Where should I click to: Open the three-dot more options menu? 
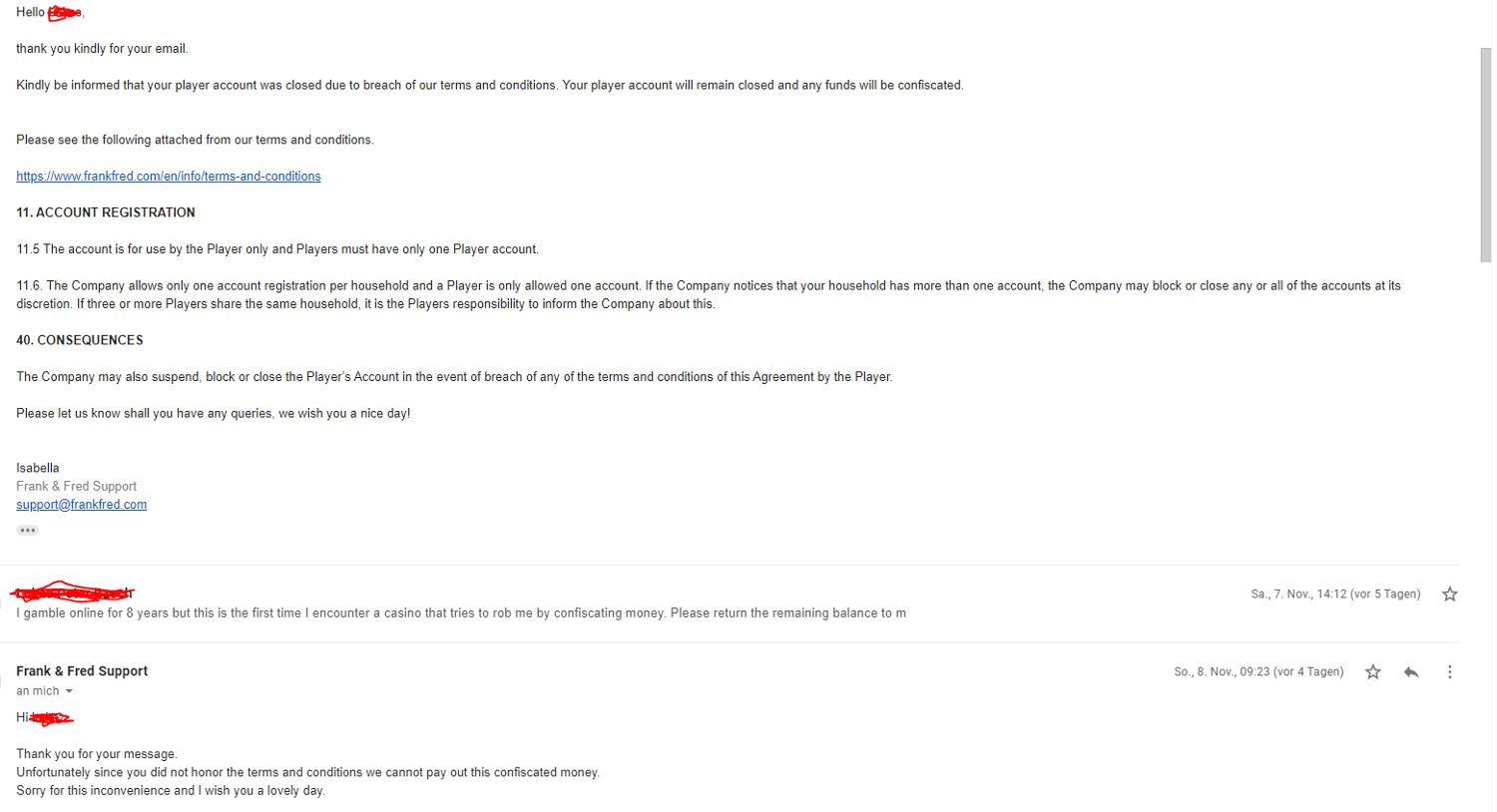pyautogui.click(x=1449, y=672)
